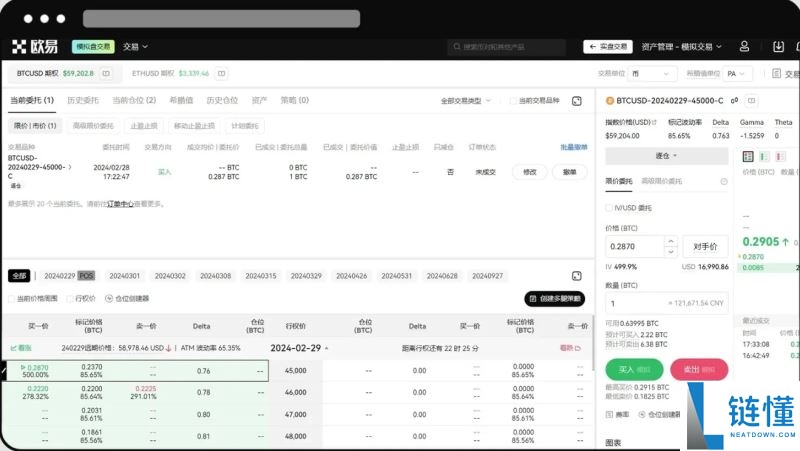Click the info icon beside 高级限价委托
This screenshot has height=451, width=800.
723,181
